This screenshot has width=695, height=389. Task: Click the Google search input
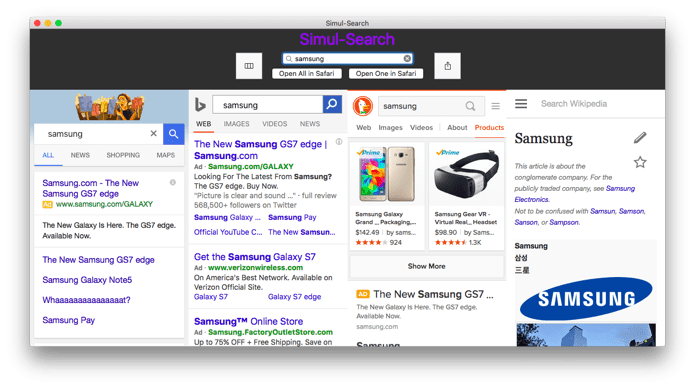(97, 134)
